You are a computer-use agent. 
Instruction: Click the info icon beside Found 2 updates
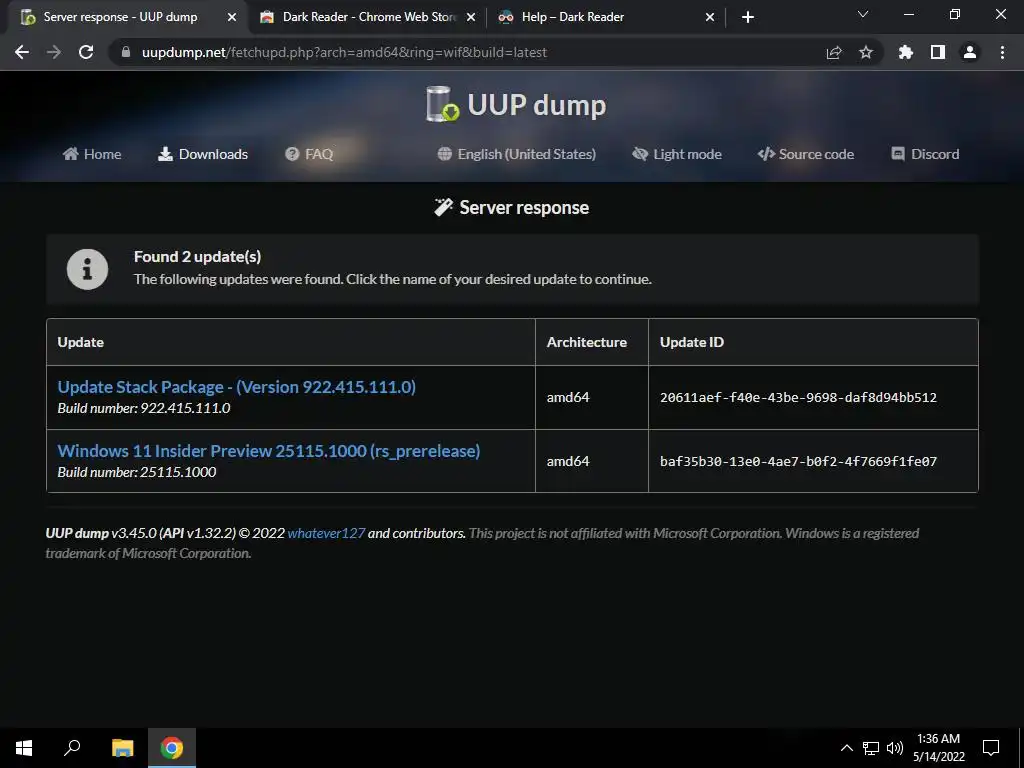pos(88,268)
